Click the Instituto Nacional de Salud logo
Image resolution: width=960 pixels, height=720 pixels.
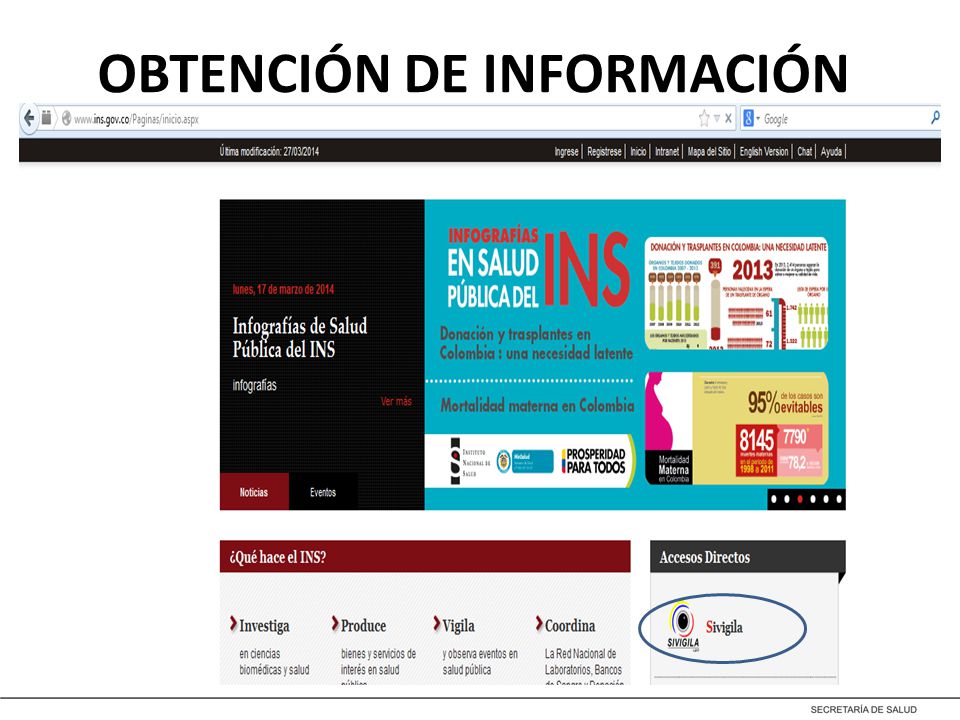[470, 461]
